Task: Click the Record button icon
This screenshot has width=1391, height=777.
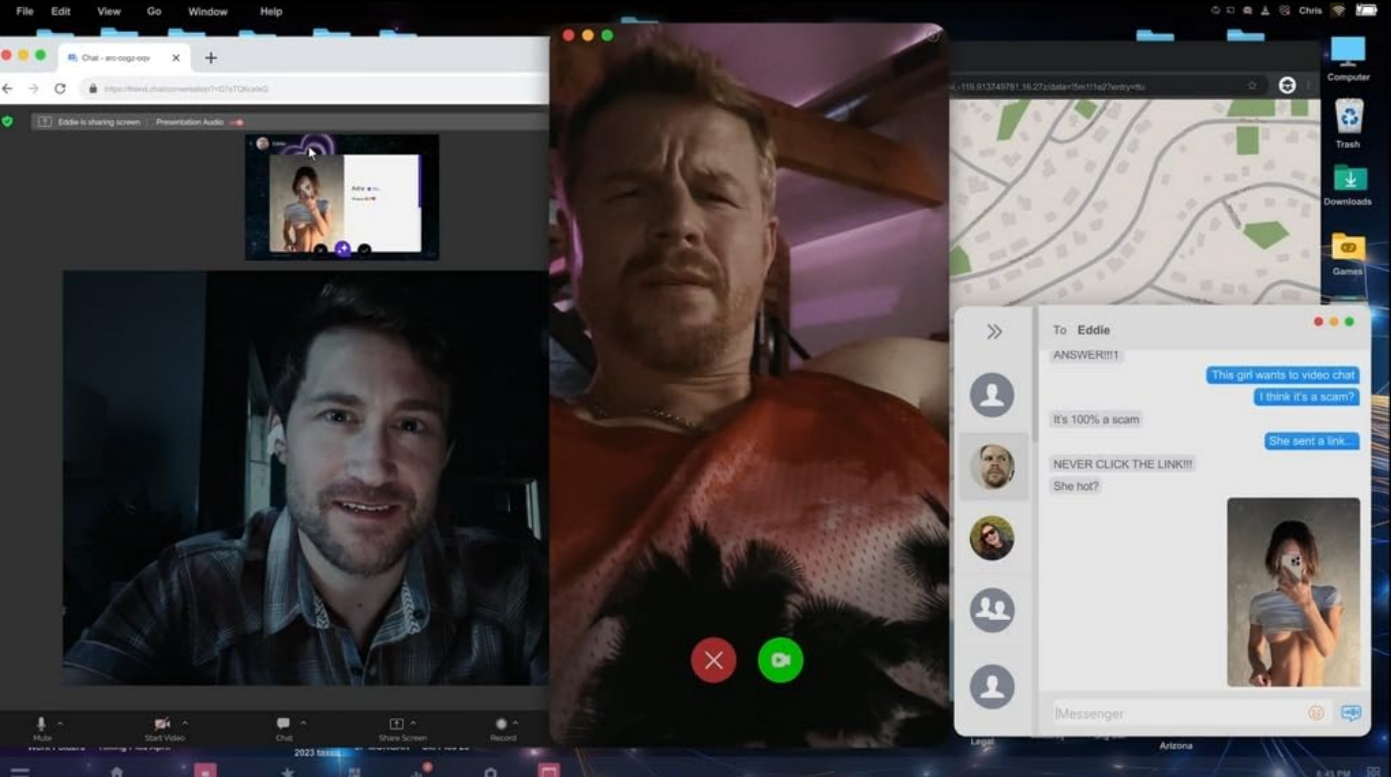Action: tap(501, 723)
